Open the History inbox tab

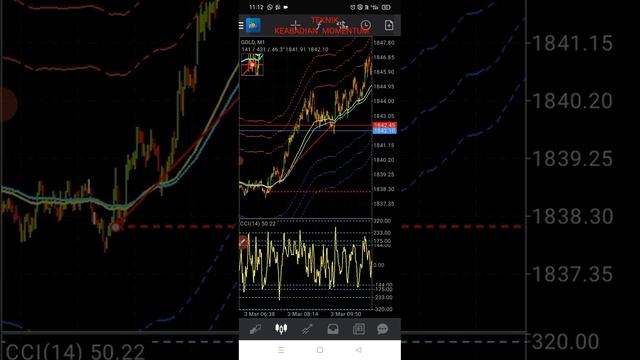pyautogui.click(x=333, y=329)
